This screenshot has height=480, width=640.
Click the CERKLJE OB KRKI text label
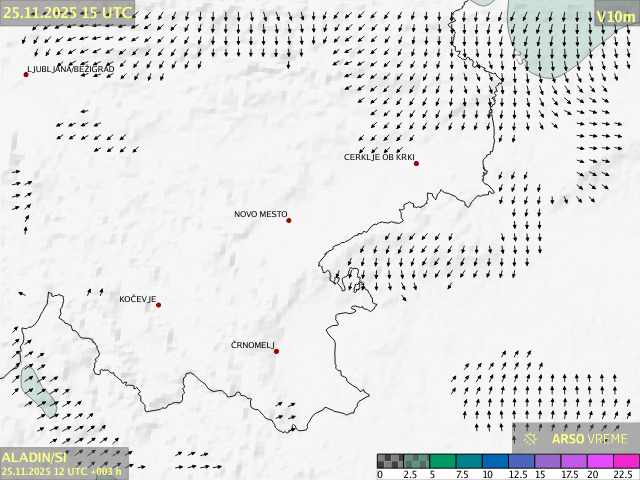[379, 157]
